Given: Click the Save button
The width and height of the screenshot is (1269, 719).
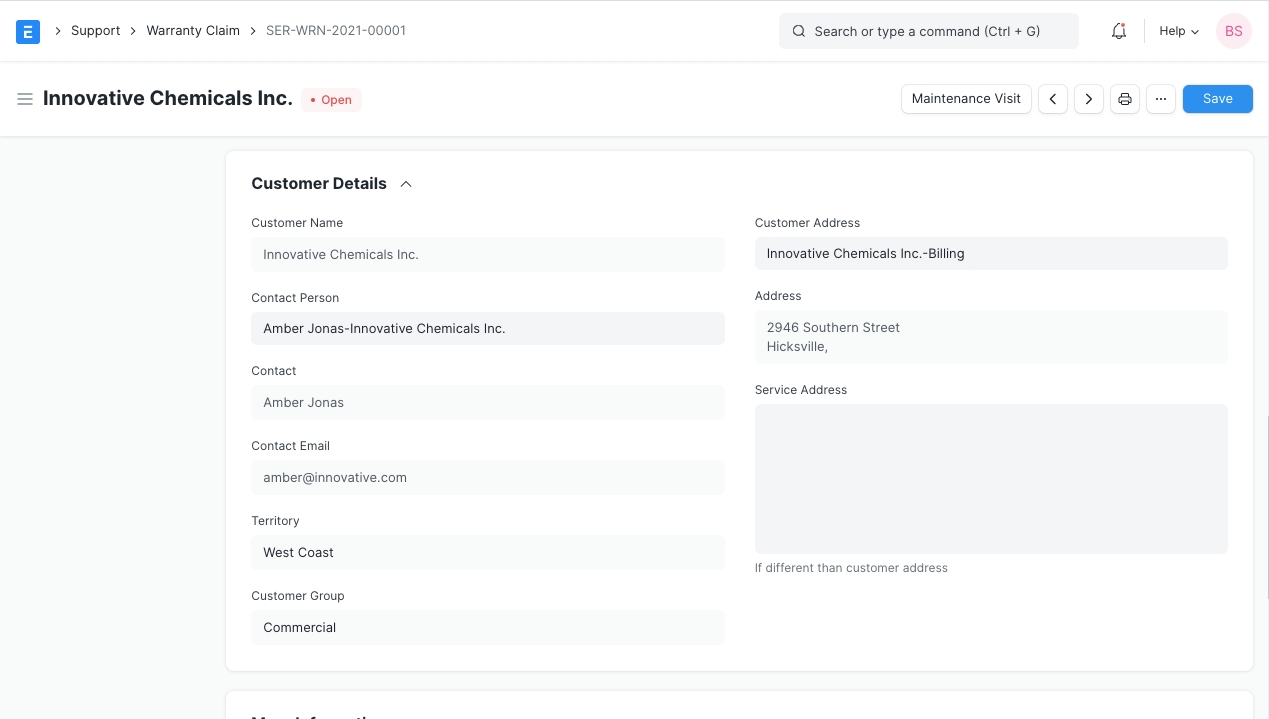Looking at the screenshot, I should [x=1217, y=99].
